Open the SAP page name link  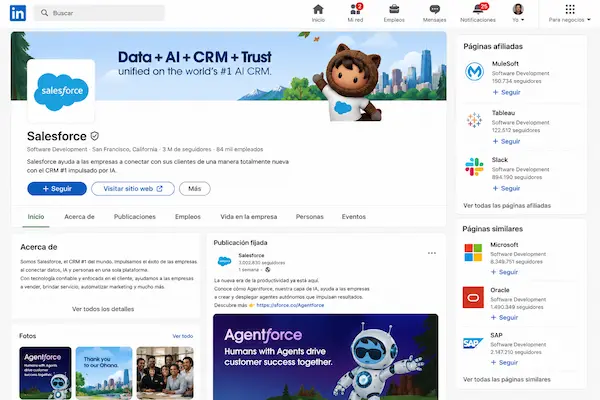pyautogui.click(x=496, y=335)
